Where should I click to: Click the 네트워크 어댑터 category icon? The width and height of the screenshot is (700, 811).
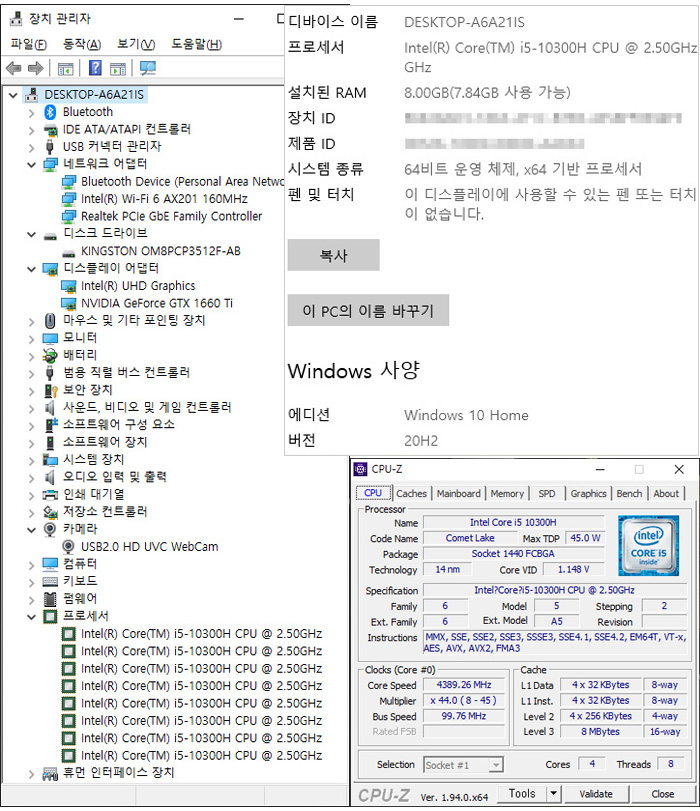pos(50,164)
